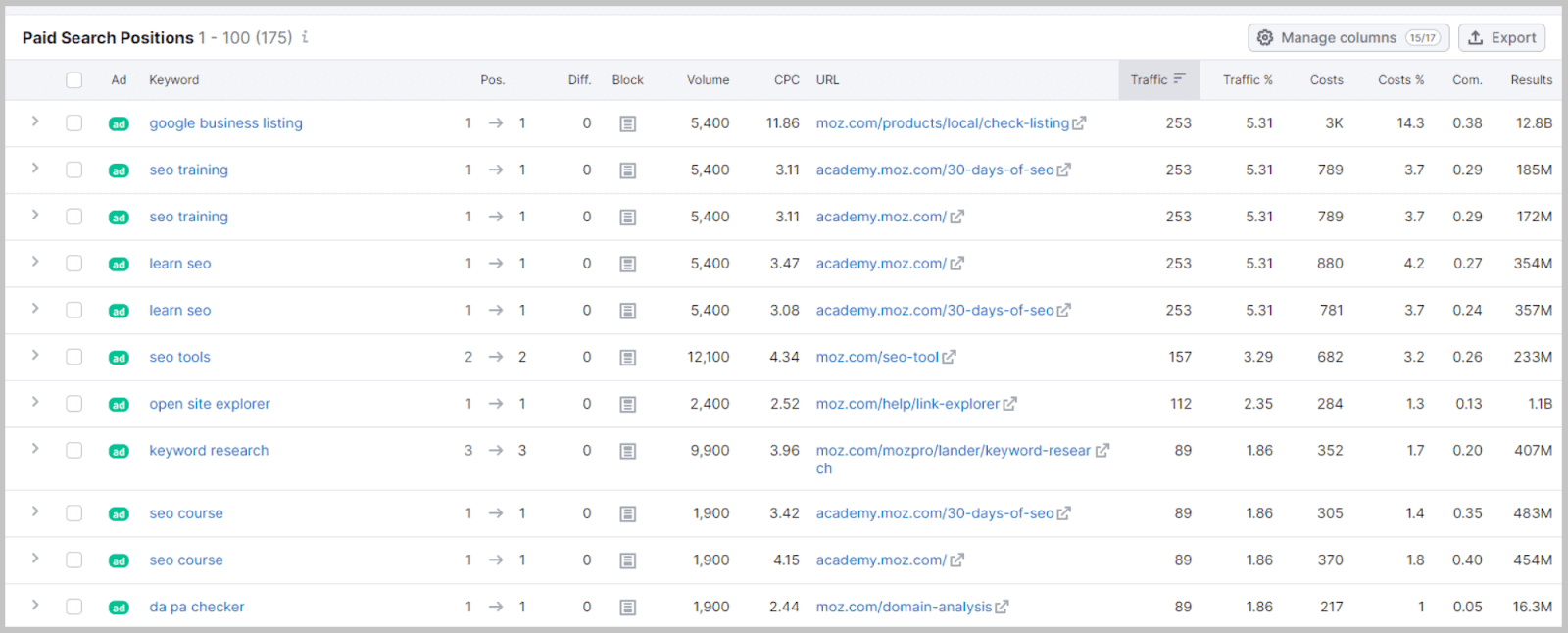Open the seo tools keyword link
The image size is (1568, 633).
coord(179,357)
